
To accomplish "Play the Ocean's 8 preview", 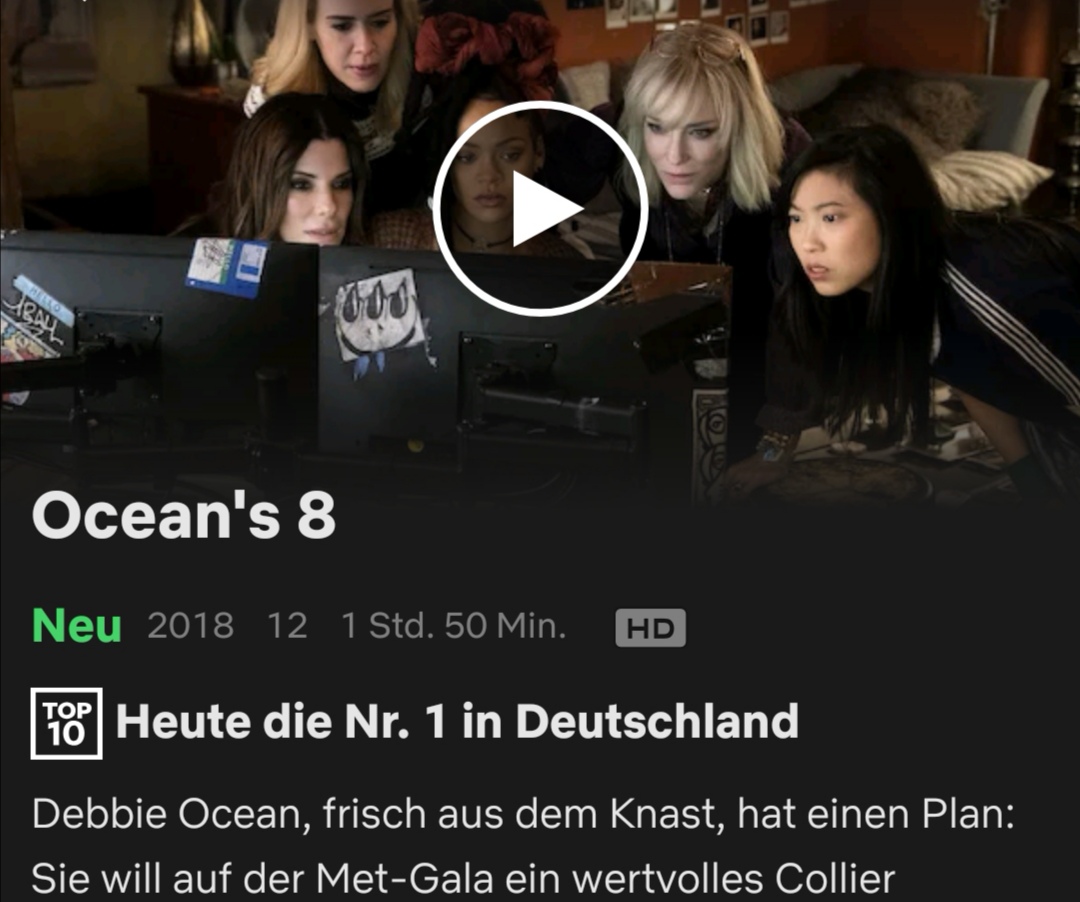I will click(541, 209).
